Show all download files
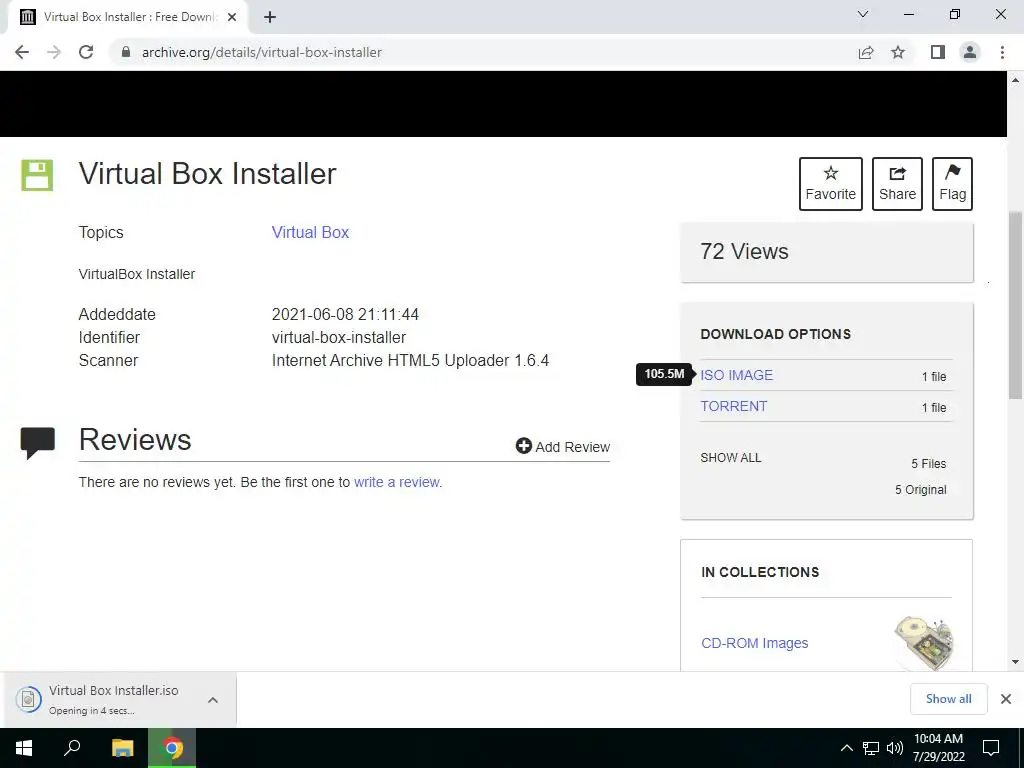 [731, 458]
